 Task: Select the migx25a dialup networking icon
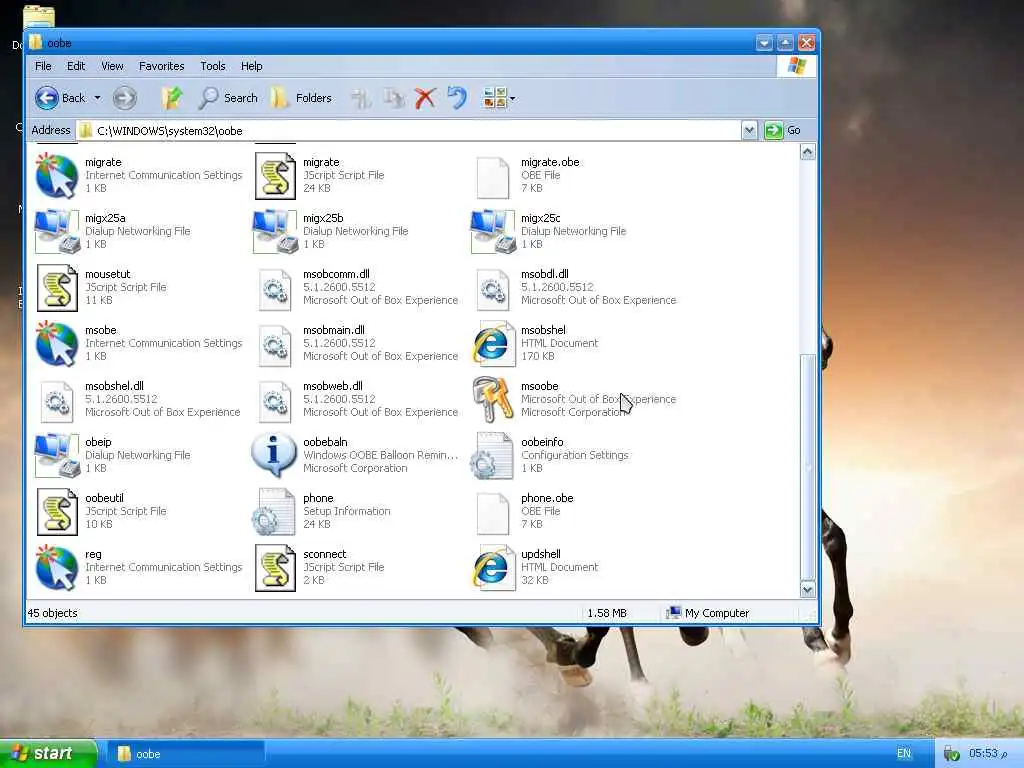point(57,231)
